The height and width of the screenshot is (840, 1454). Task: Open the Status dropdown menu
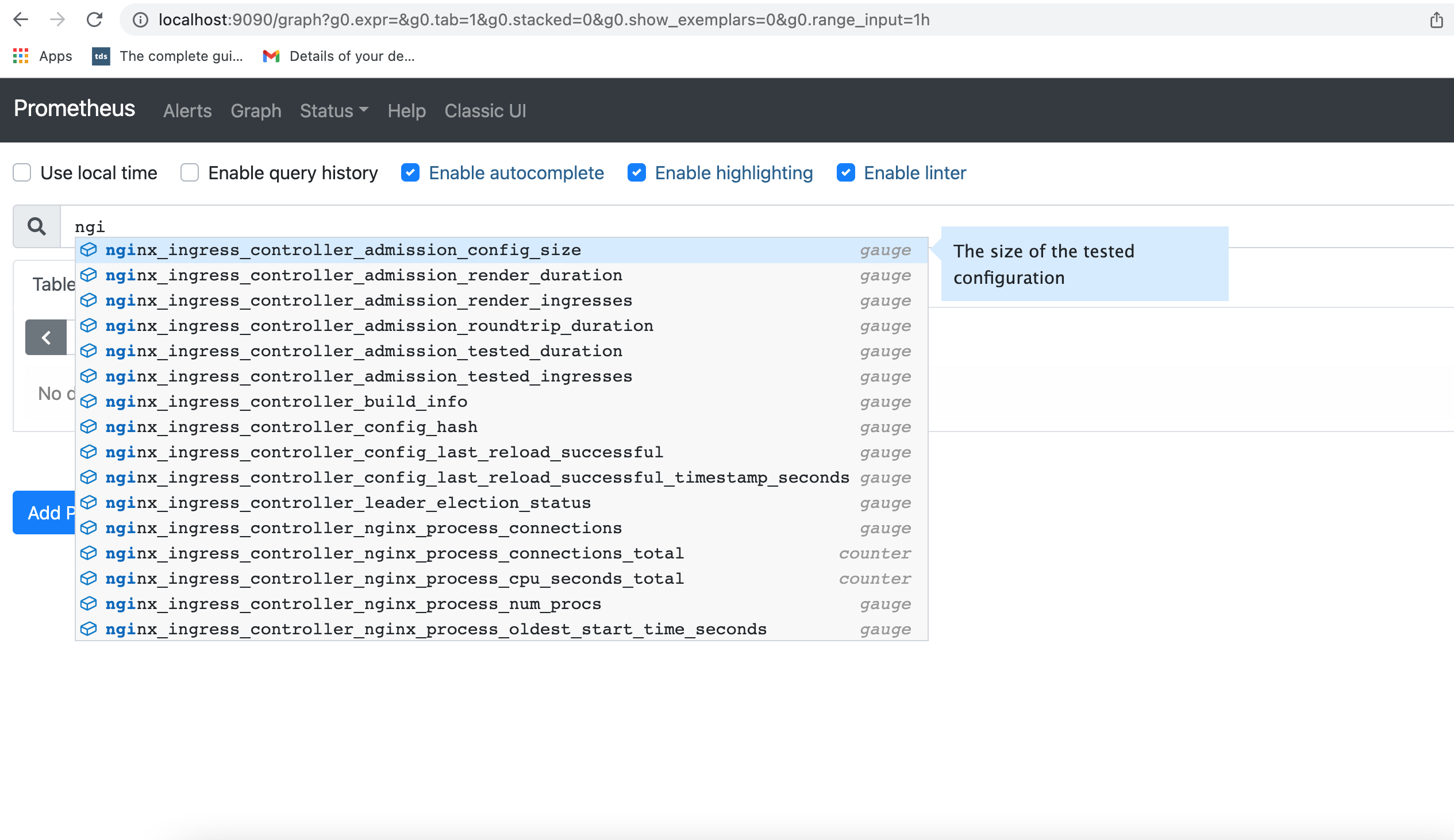pos(333,111)
